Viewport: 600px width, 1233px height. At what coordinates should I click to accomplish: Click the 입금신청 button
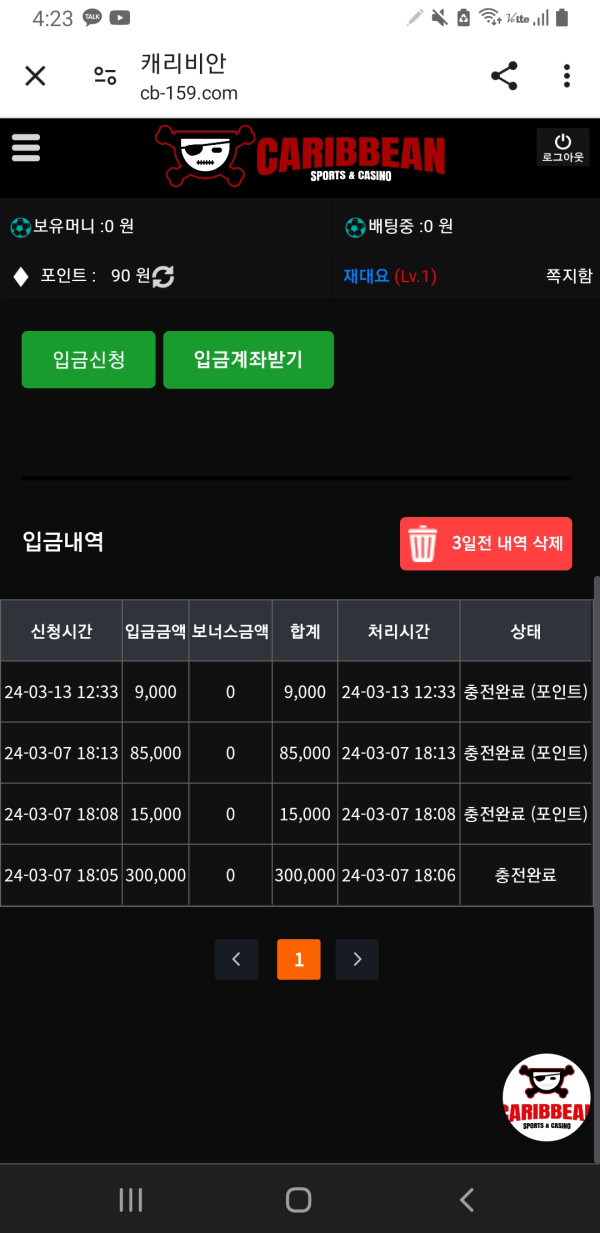(89, 360)
